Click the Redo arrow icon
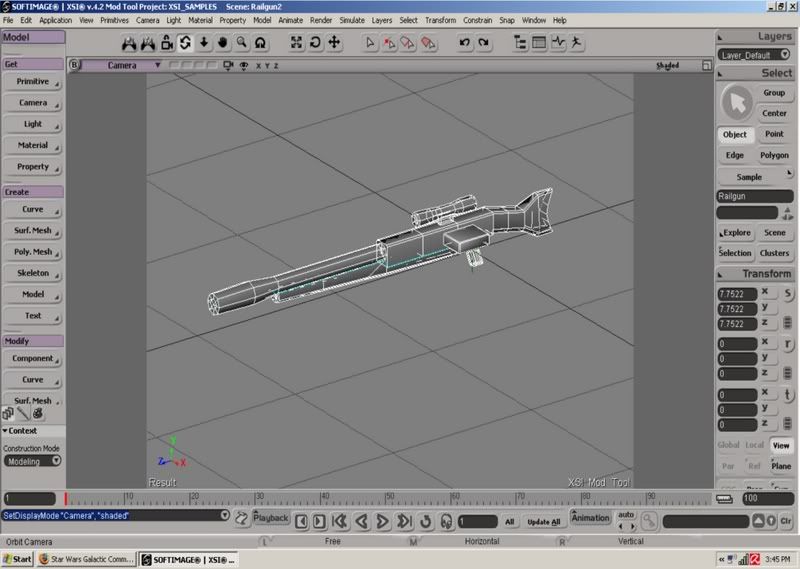Screen dimensions: 800x569 coord(484,42)
